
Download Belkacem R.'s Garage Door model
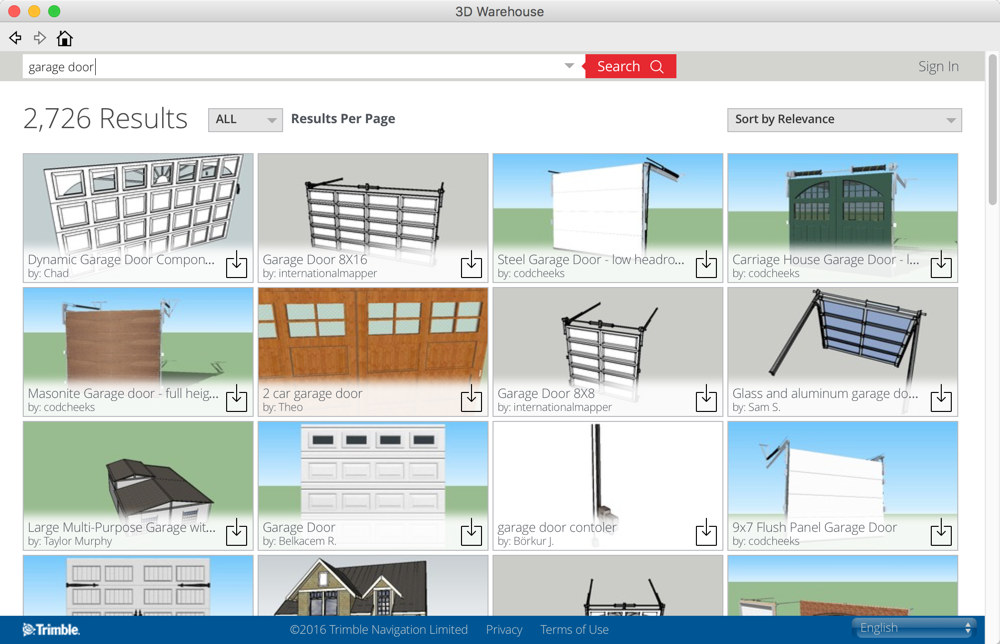(x=471, y=532)
